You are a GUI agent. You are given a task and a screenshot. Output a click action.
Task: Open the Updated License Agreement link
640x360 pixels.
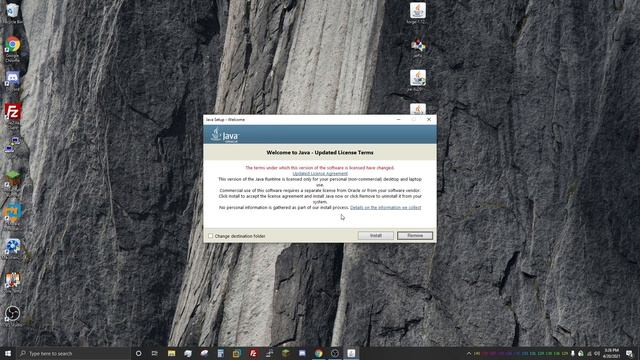pyautogui.click(x=320, y=173)
